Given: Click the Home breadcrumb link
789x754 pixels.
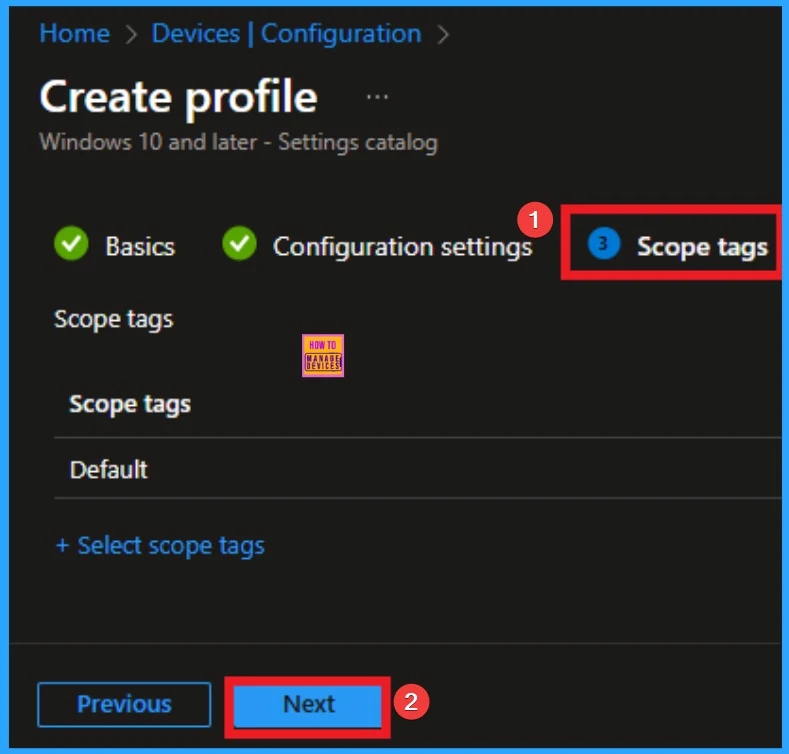Looking at the screenshot, I should tap(73, 34).
